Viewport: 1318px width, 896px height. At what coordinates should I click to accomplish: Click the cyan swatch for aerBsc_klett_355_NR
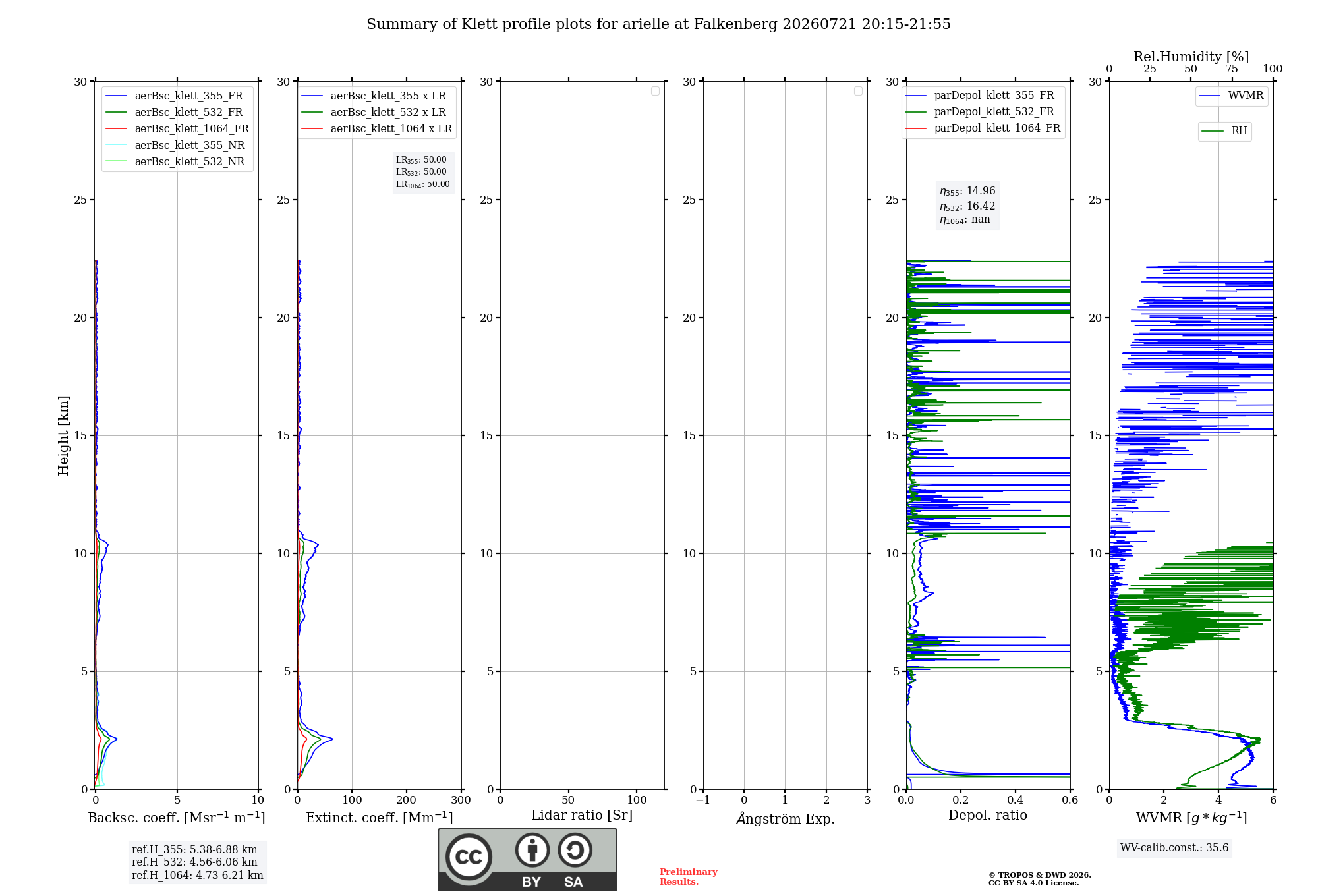point(116,146)
